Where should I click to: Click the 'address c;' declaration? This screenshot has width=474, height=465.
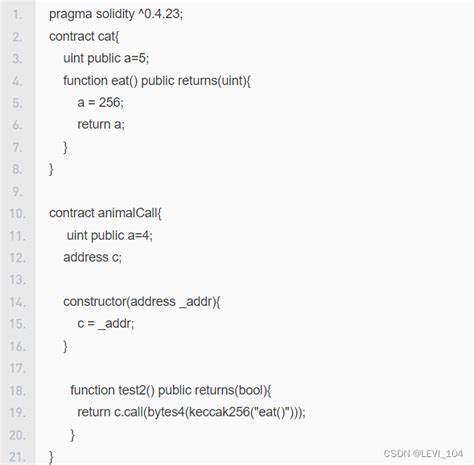pyautogui.click(x=92, y=257)
